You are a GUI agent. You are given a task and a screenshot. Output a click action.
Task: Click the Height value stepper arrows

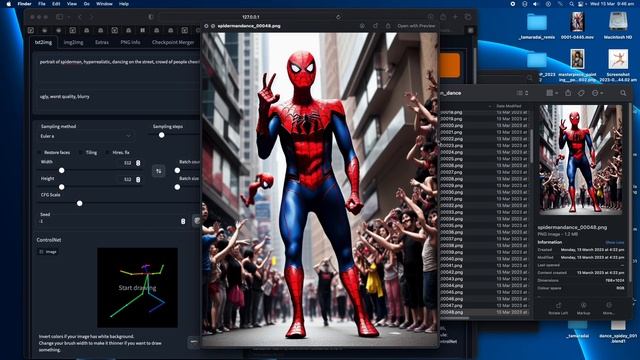pos(138,180)
